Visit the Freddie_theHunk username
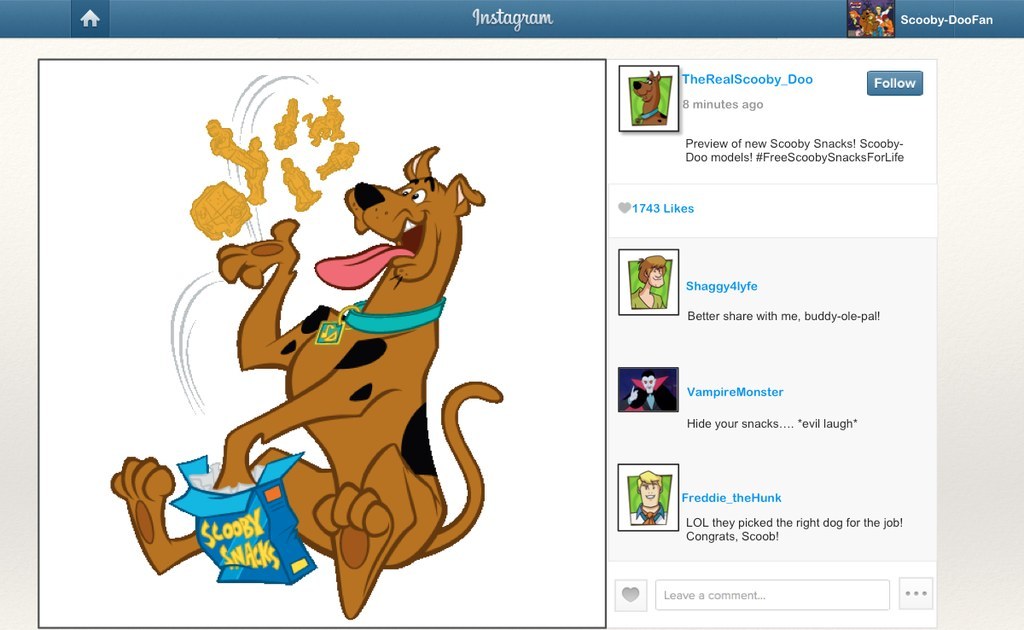 point(731,497)
